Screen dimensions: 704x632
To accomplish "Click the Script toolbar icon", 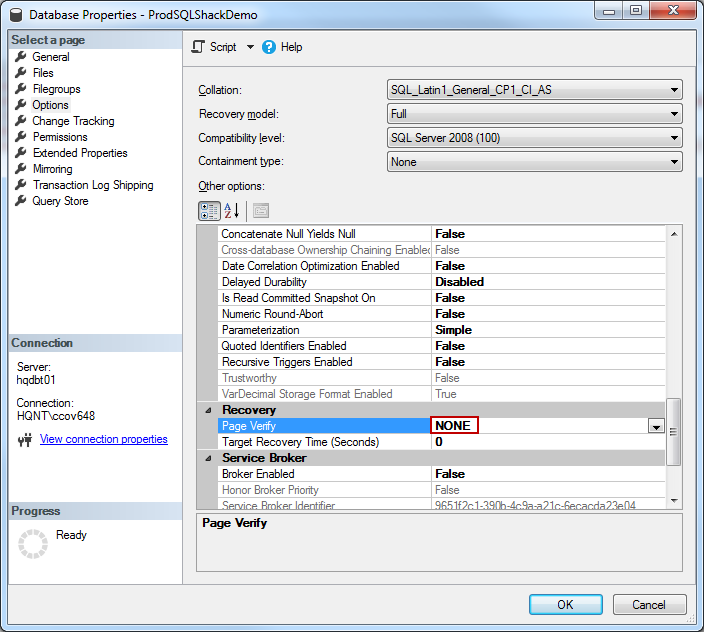I will click(198, 47).
